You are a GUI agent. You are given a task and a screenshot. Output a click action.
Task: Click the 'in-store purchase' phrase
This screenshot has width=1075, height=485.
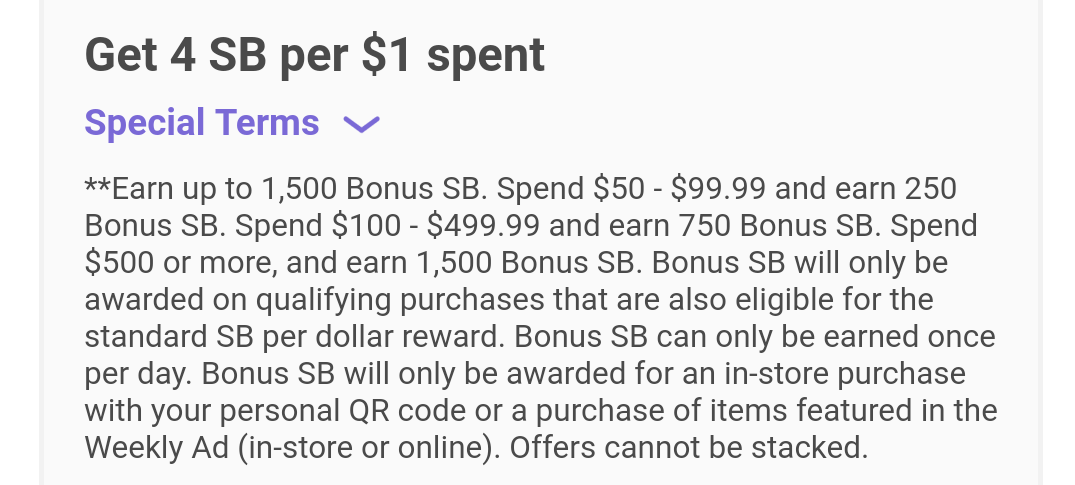tap(845, 374)
